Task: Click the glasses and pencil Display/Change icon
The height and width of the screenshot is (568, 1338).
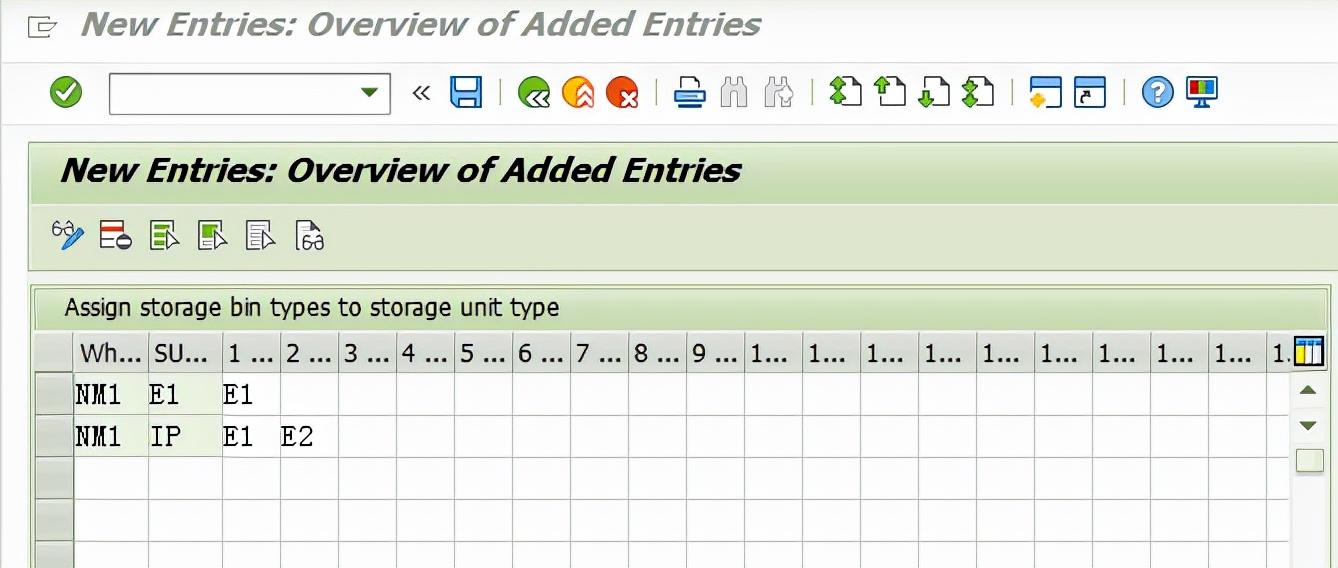Action: point(68,235)
